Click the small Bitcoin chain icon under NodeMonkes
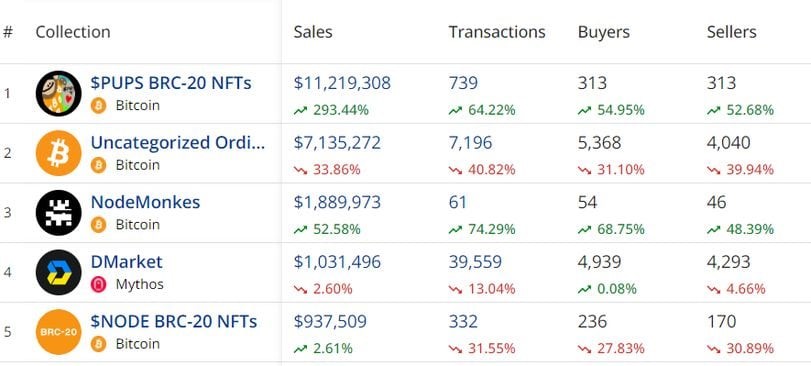 point(98,225)
